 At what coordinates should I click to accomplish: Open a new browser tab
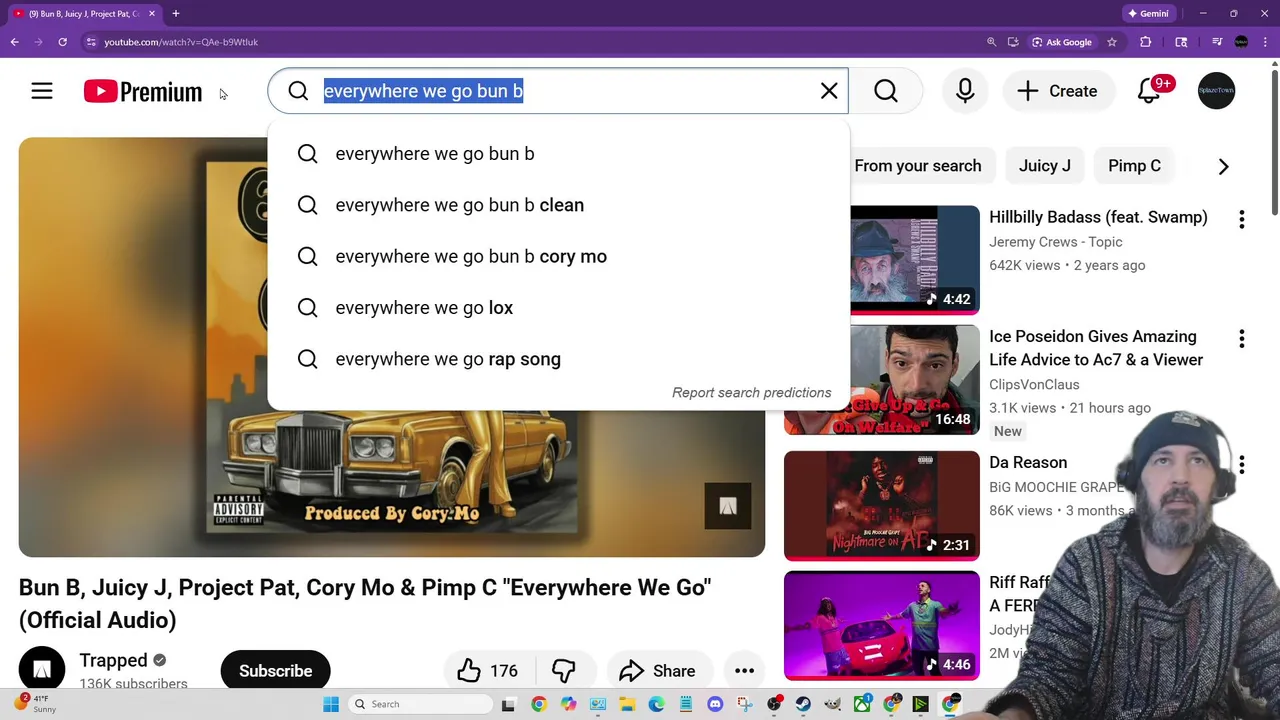pos(175,14)
